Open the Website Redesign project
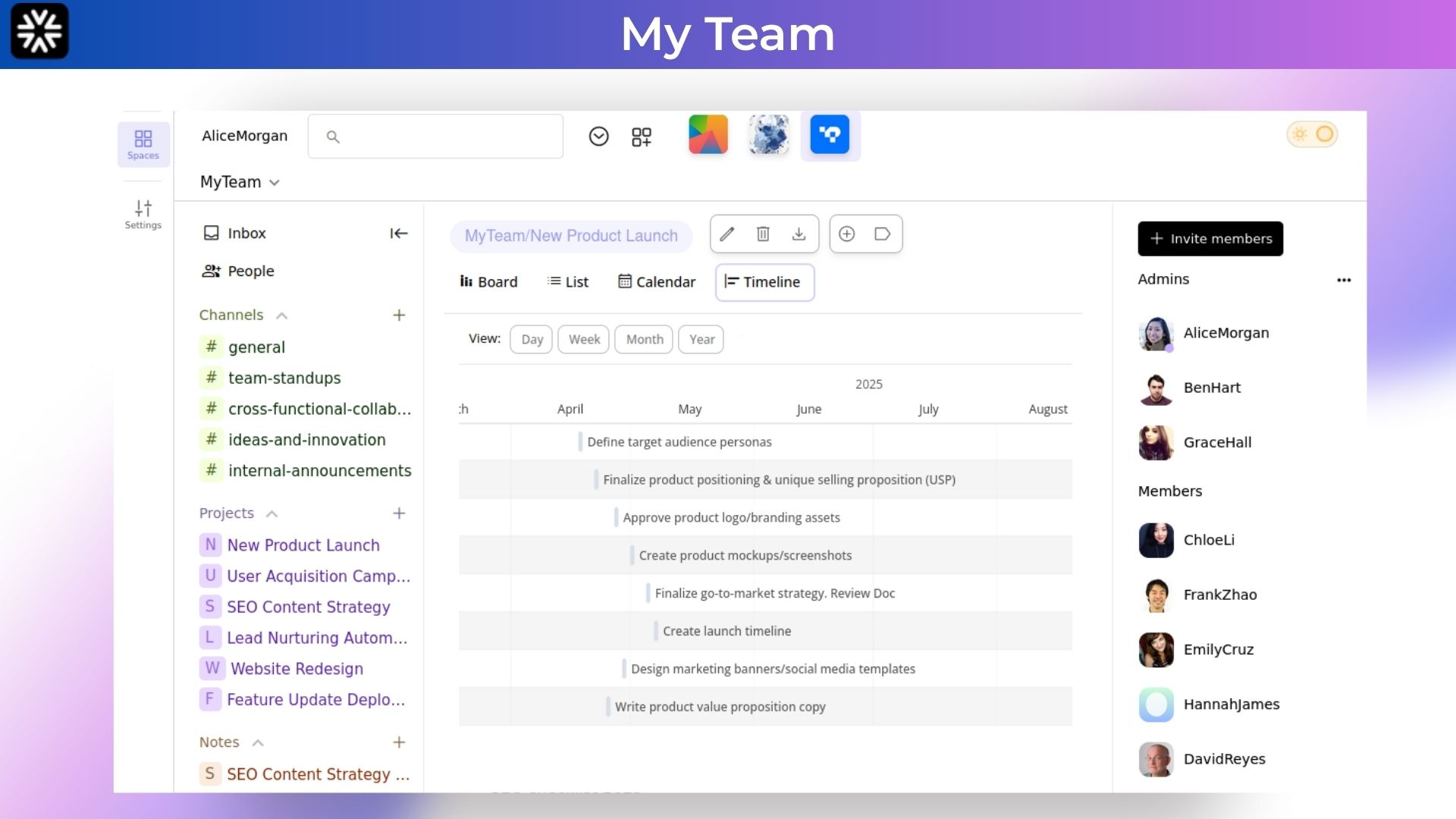This screenshot has width=1456, height=819. [297, 669]
